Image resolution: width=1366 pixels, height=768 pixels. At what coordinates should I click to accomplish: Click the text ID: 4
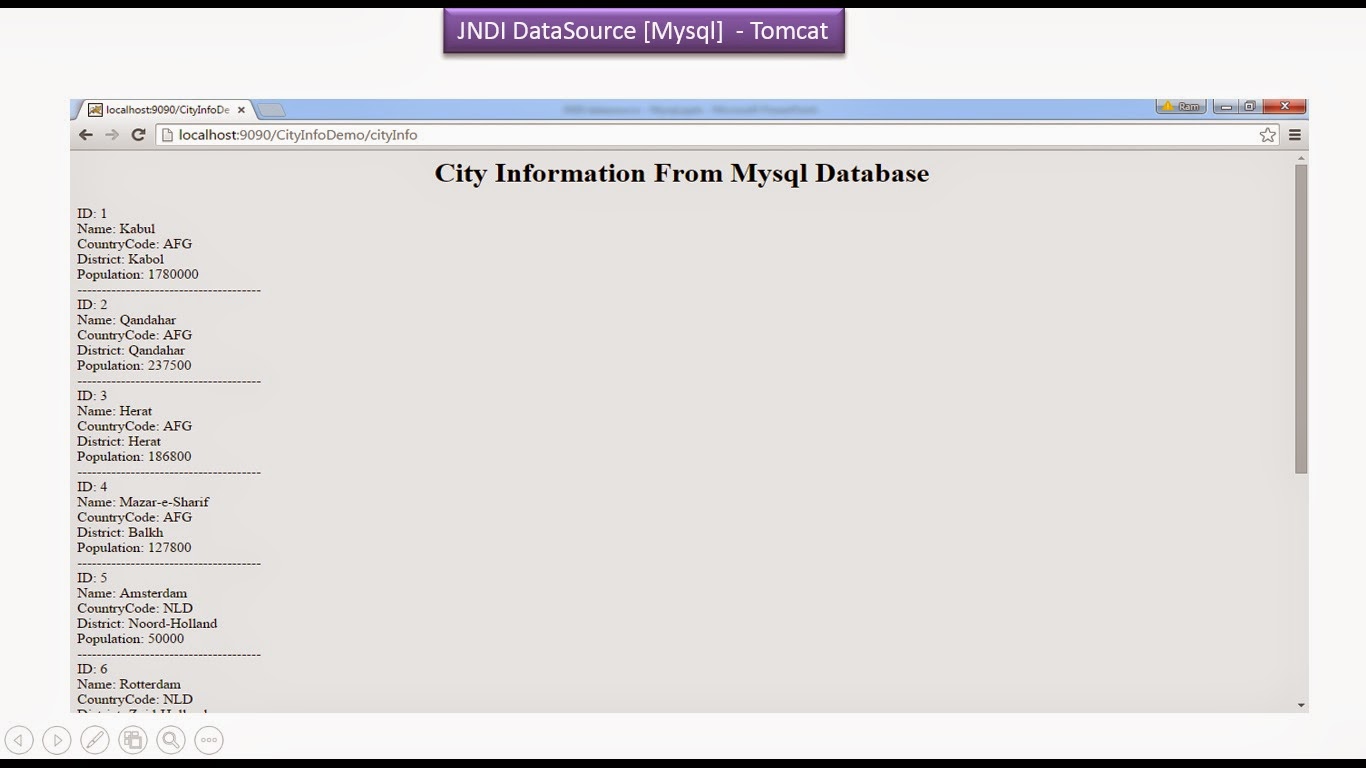coord(92,486)
